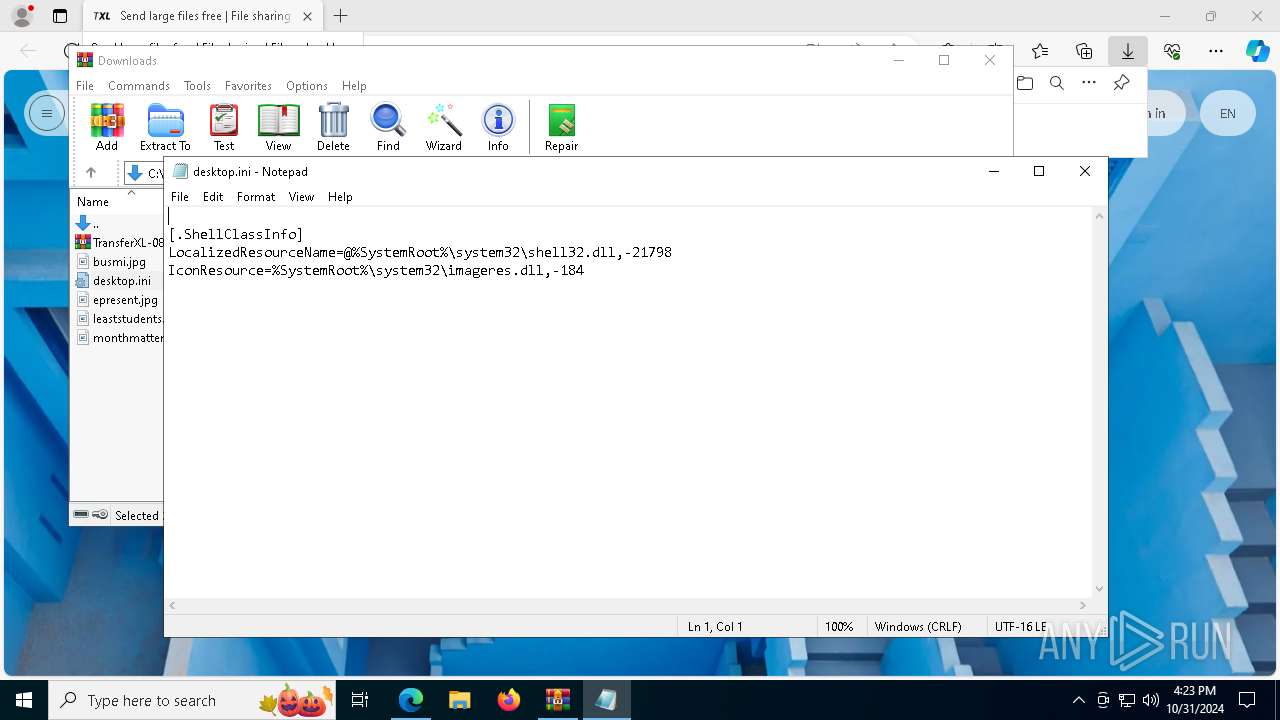Open Notepad File menu

point(180,197)
